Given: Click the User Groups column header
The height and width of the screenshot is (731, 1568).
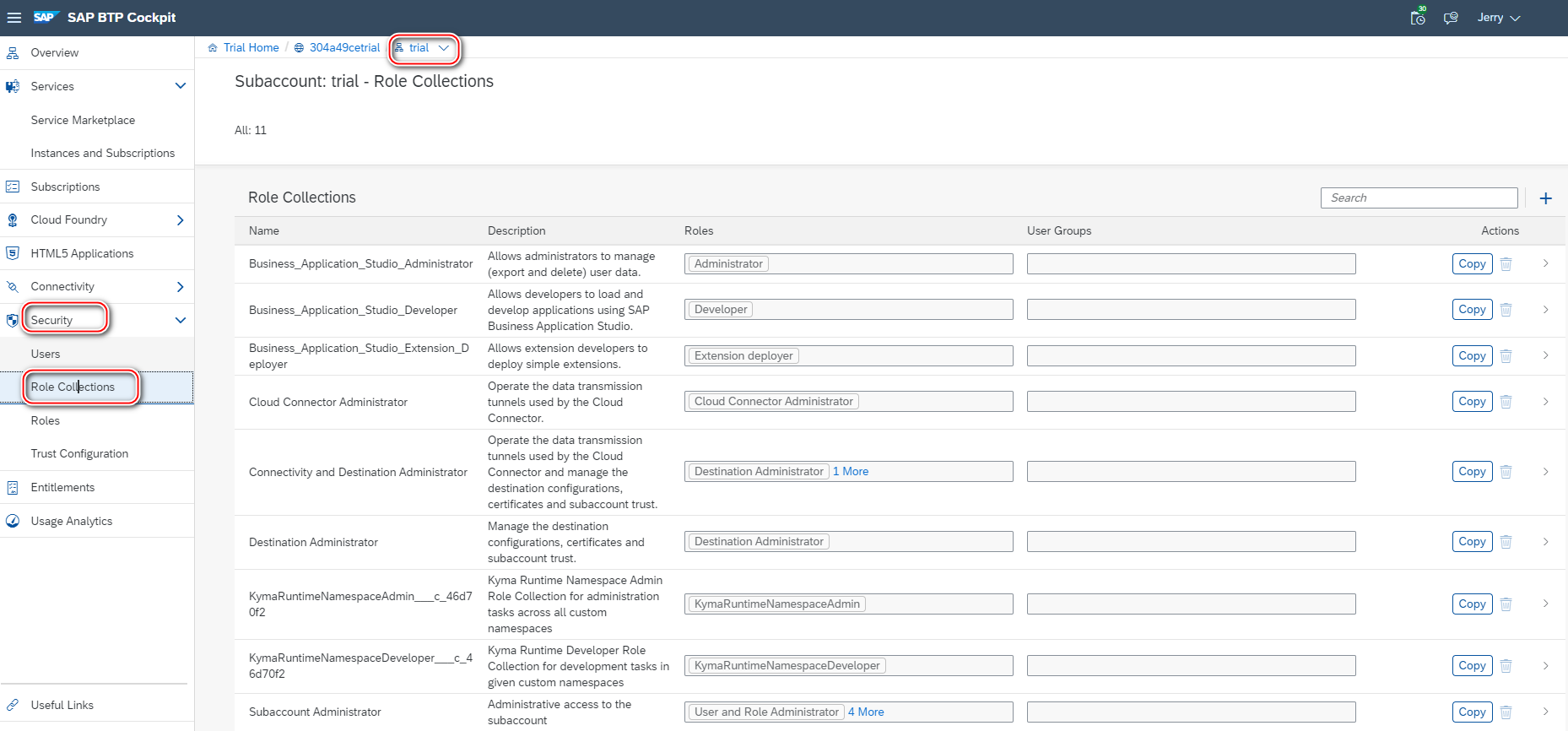Looking at the screenshot, I should [x=1059, y=230].
